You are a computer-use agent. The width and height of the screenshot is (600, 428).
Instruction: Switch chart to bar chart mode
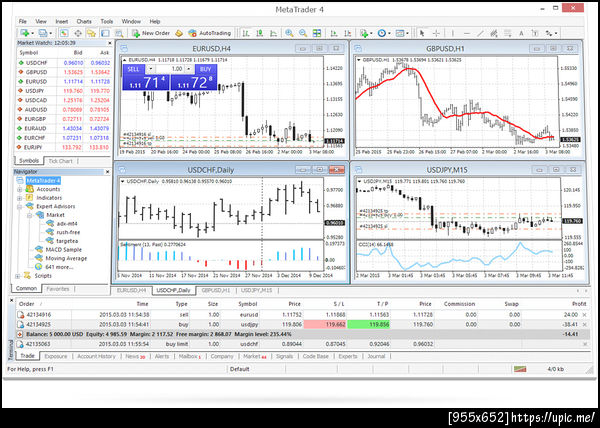[246, 33]
